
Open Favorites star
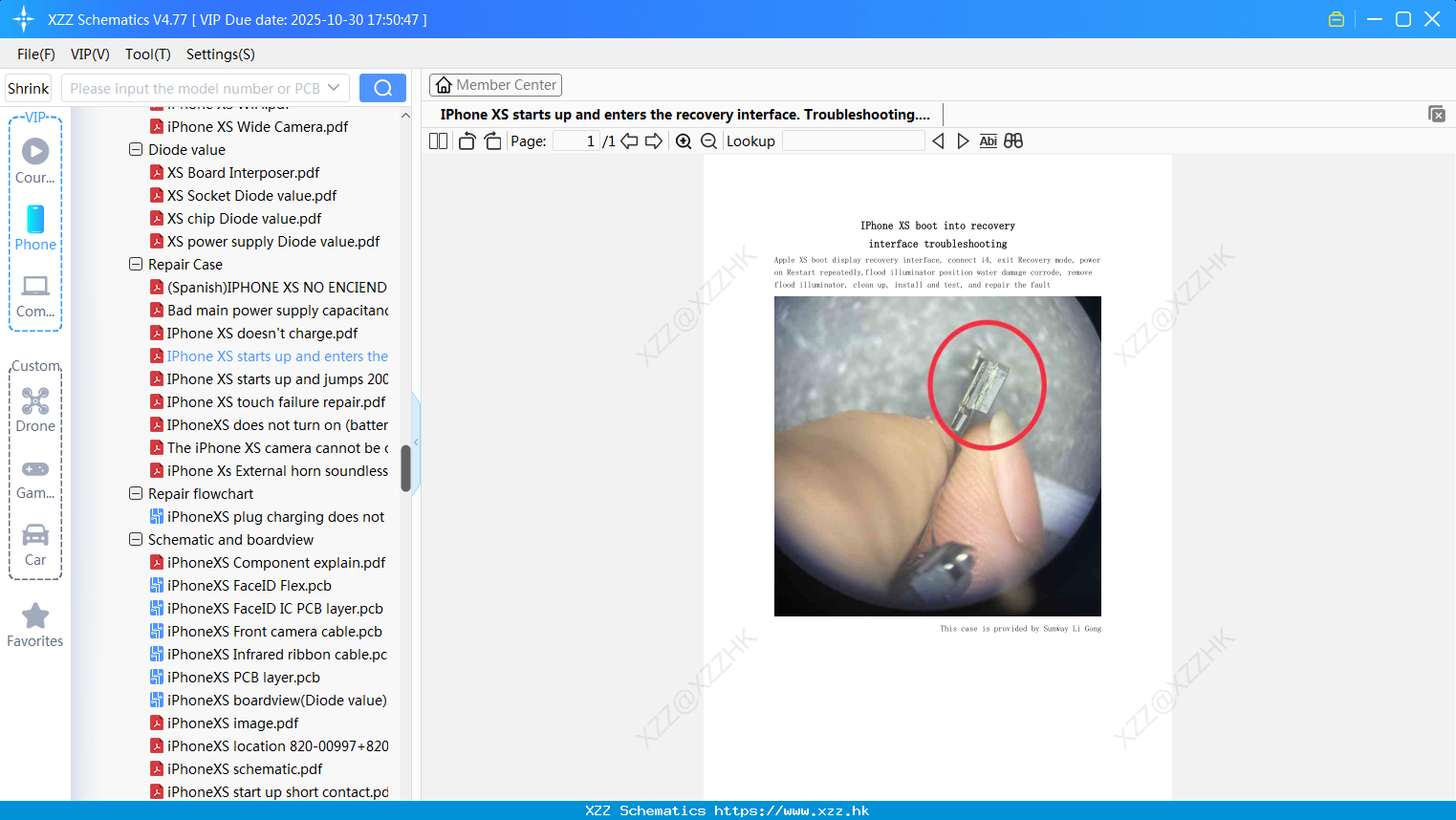coord(35,625)
